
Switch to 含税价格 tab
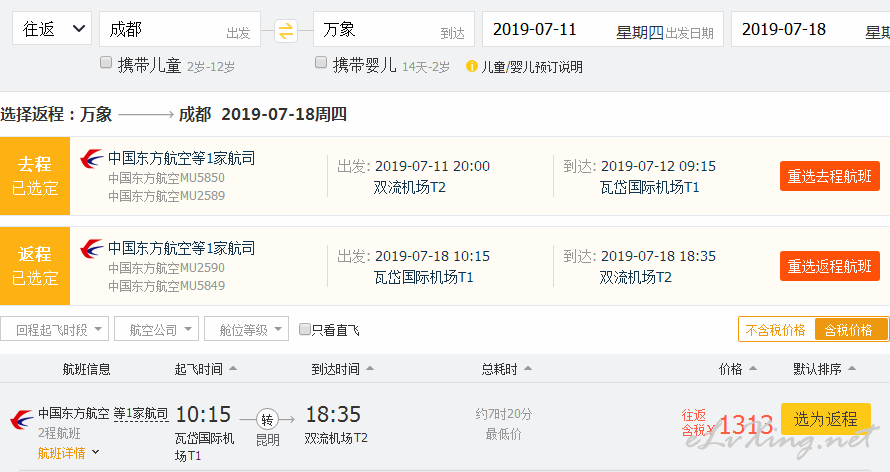(849, 330)
